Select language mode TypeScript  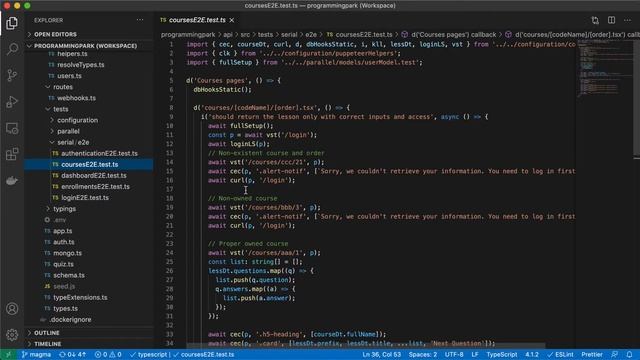pos(502,355)
